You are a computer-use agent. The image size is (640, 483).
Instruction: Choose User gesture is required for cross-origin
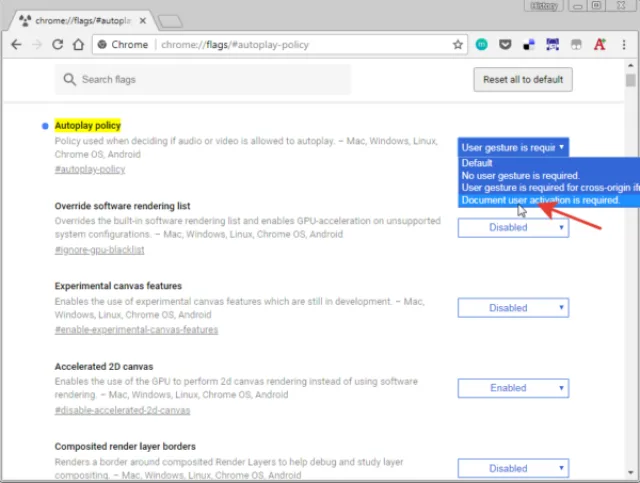coord(549,188)
